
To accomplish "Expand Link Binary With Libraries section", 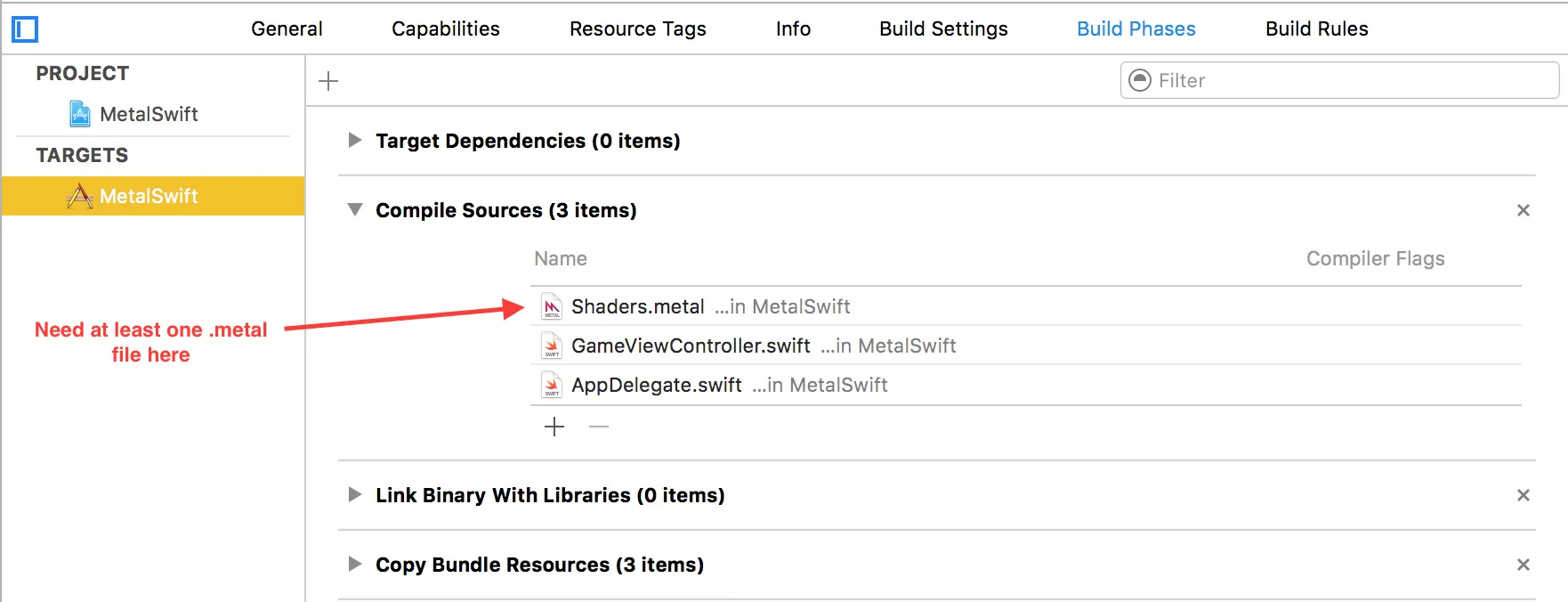I will click(x=355, y=494).
